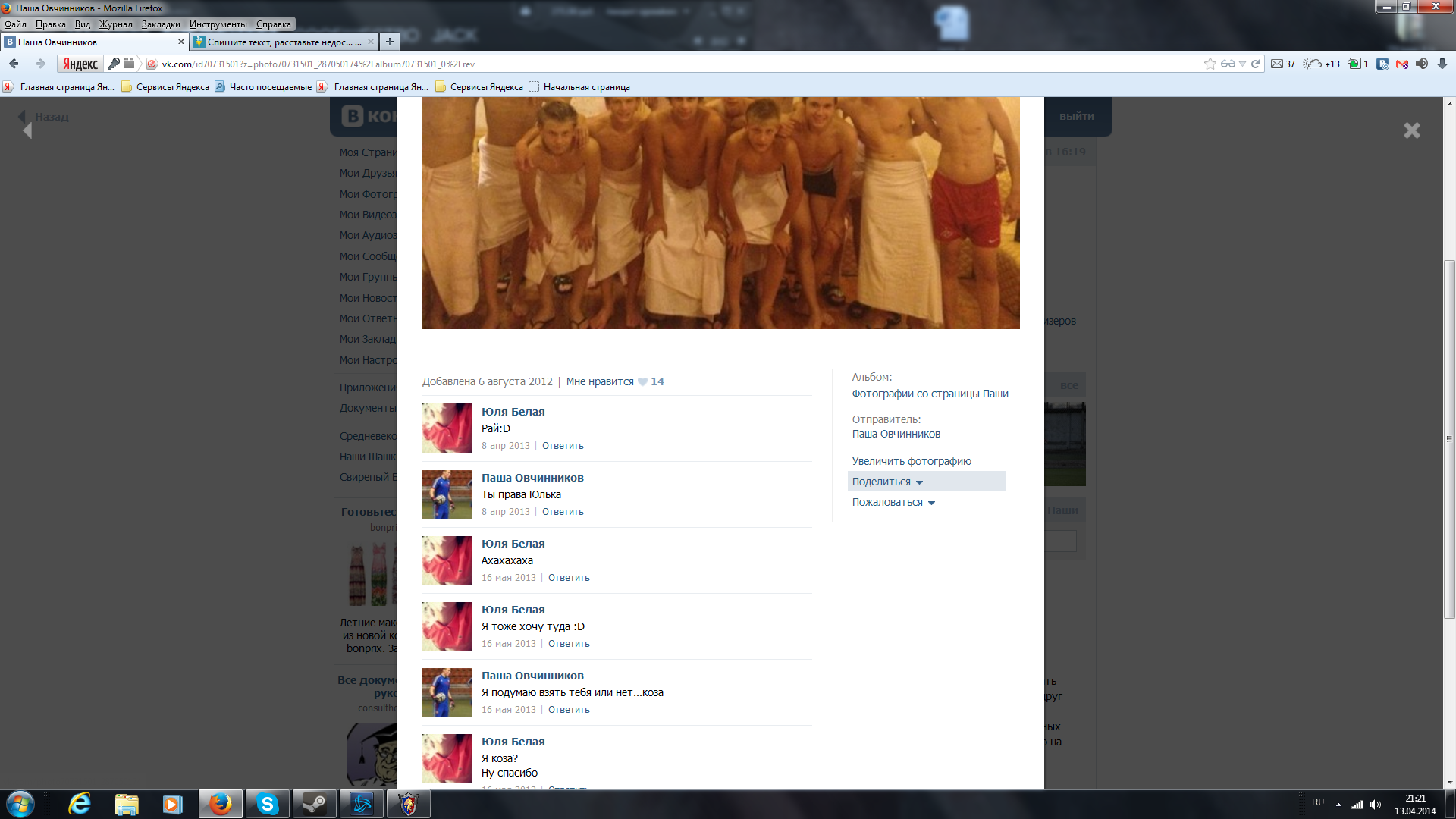Click the browser Back arrow button

point(14,64)
